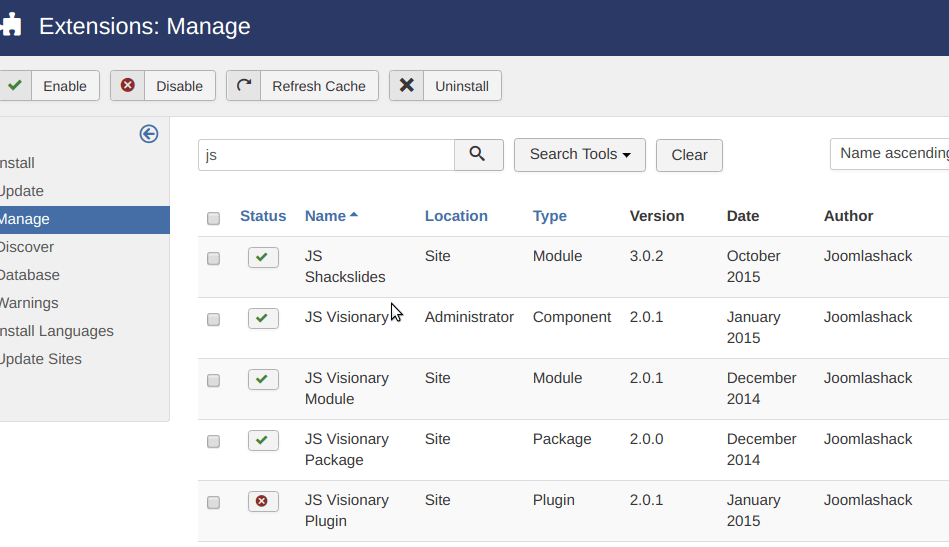Click the Enable button label

(65, 86)
